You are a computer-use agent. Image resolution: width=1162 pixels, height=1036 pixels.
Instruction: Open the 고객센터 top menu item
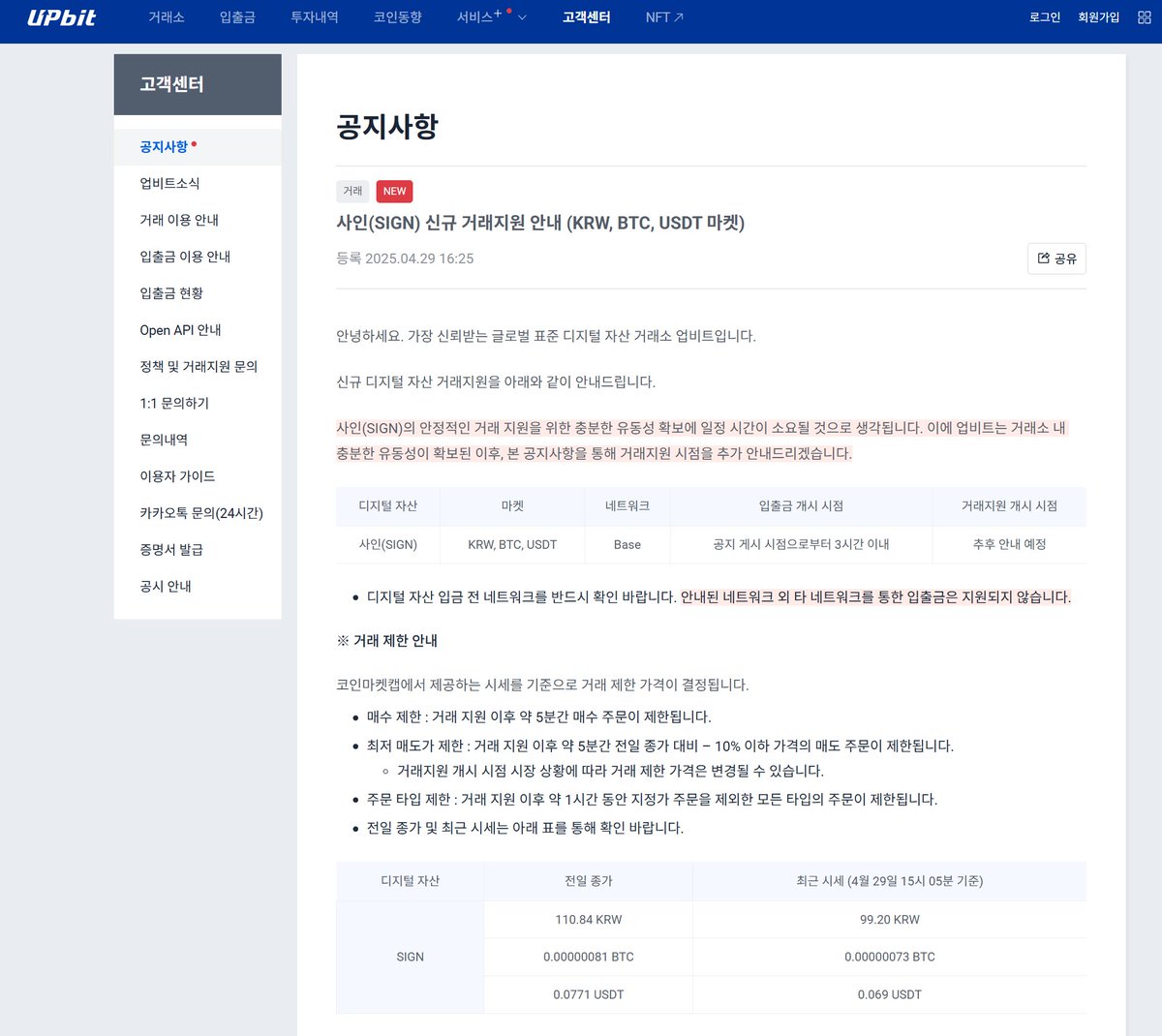(x=587, y=17)
